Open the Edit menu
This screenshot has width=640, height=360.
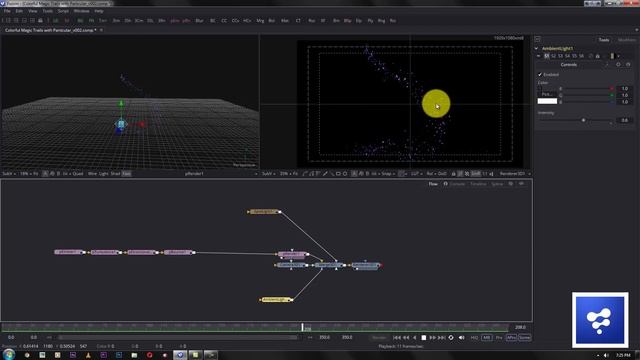tap(19, 11)
